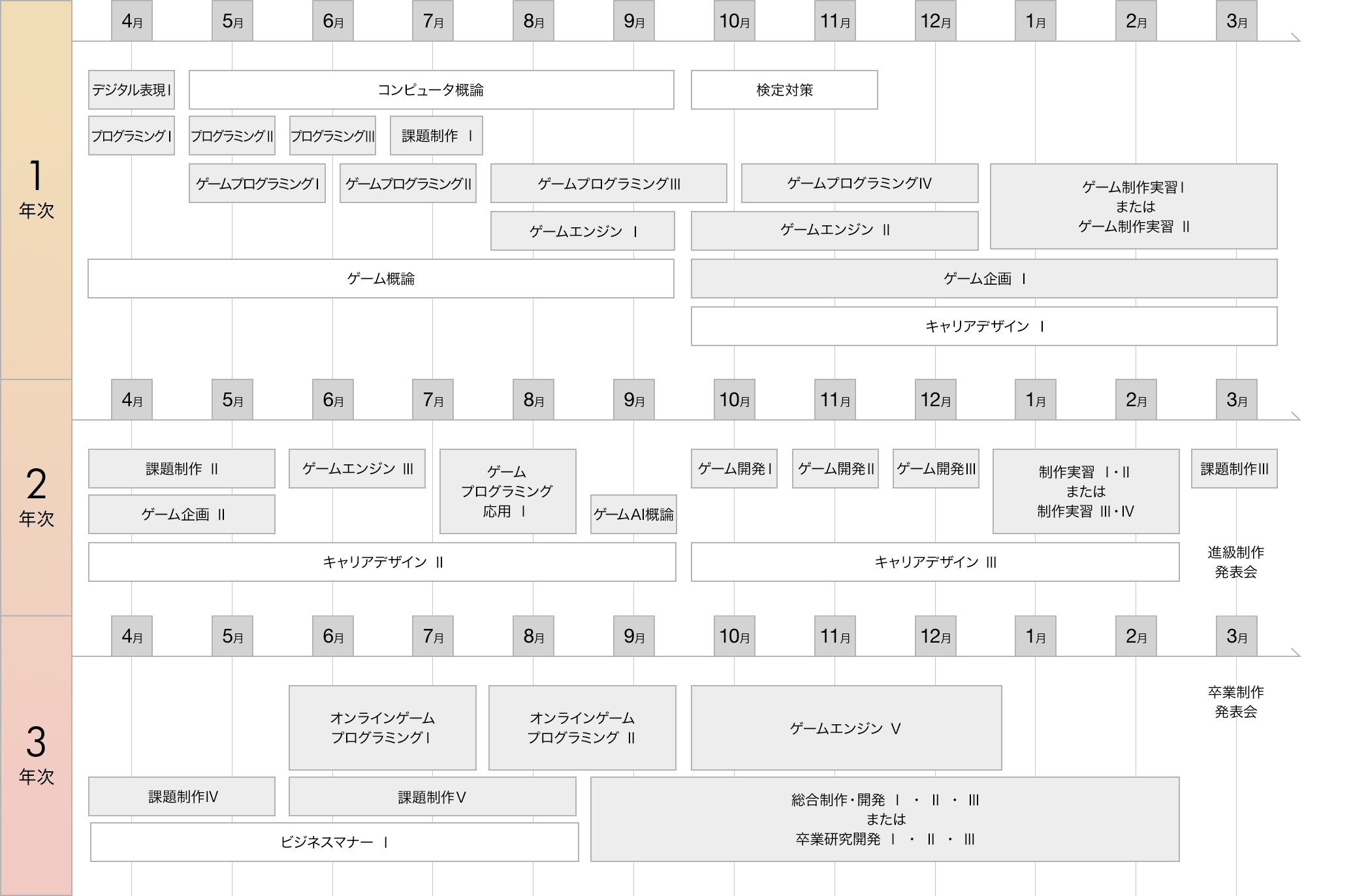Click the 検定対策 box

point(784,90)
